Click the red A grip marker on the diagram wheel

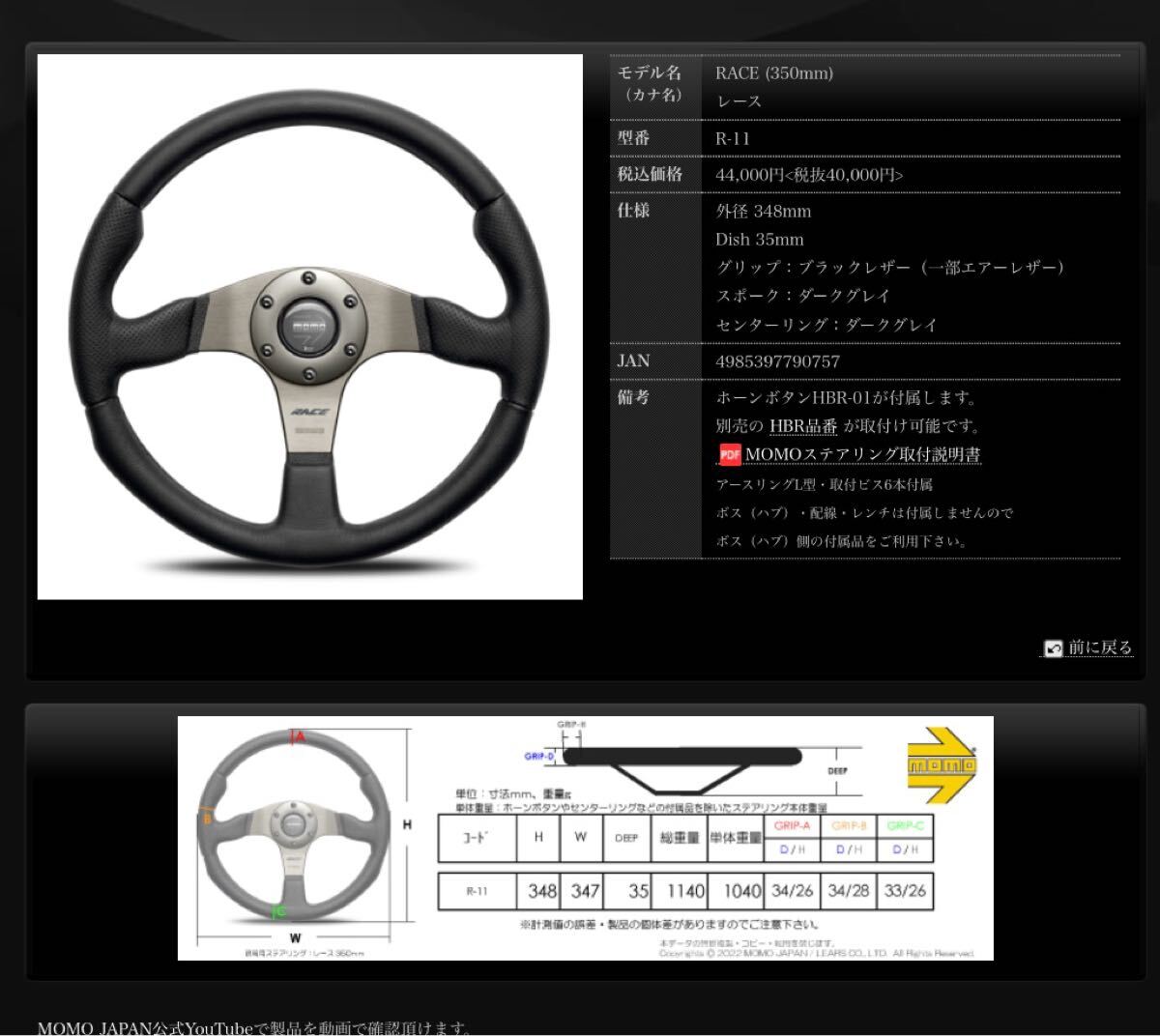tap(299, 736)
